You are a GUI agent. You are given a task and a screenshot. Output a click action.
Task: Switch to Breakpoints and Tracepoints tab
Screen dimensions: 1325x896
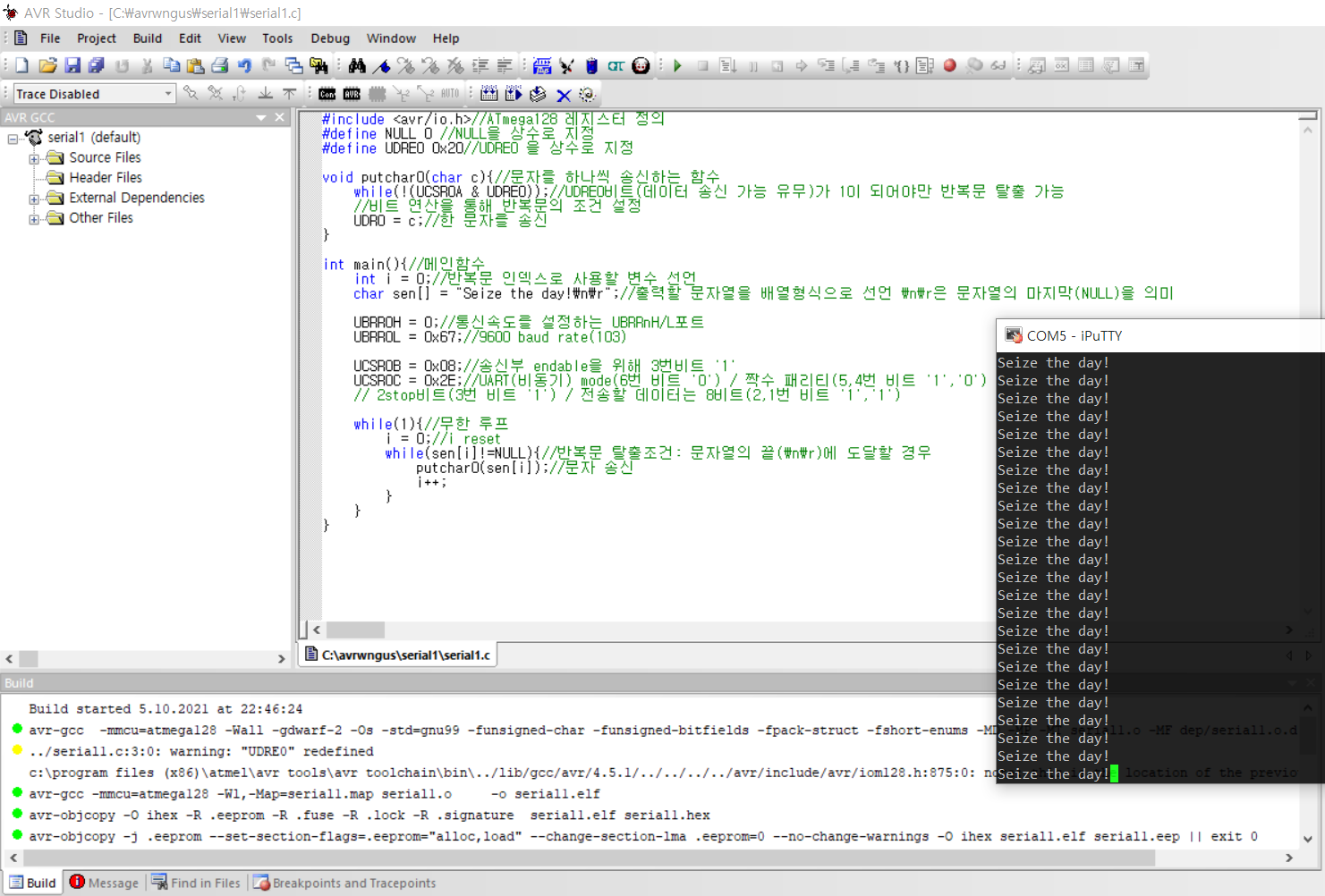[345, 883]
